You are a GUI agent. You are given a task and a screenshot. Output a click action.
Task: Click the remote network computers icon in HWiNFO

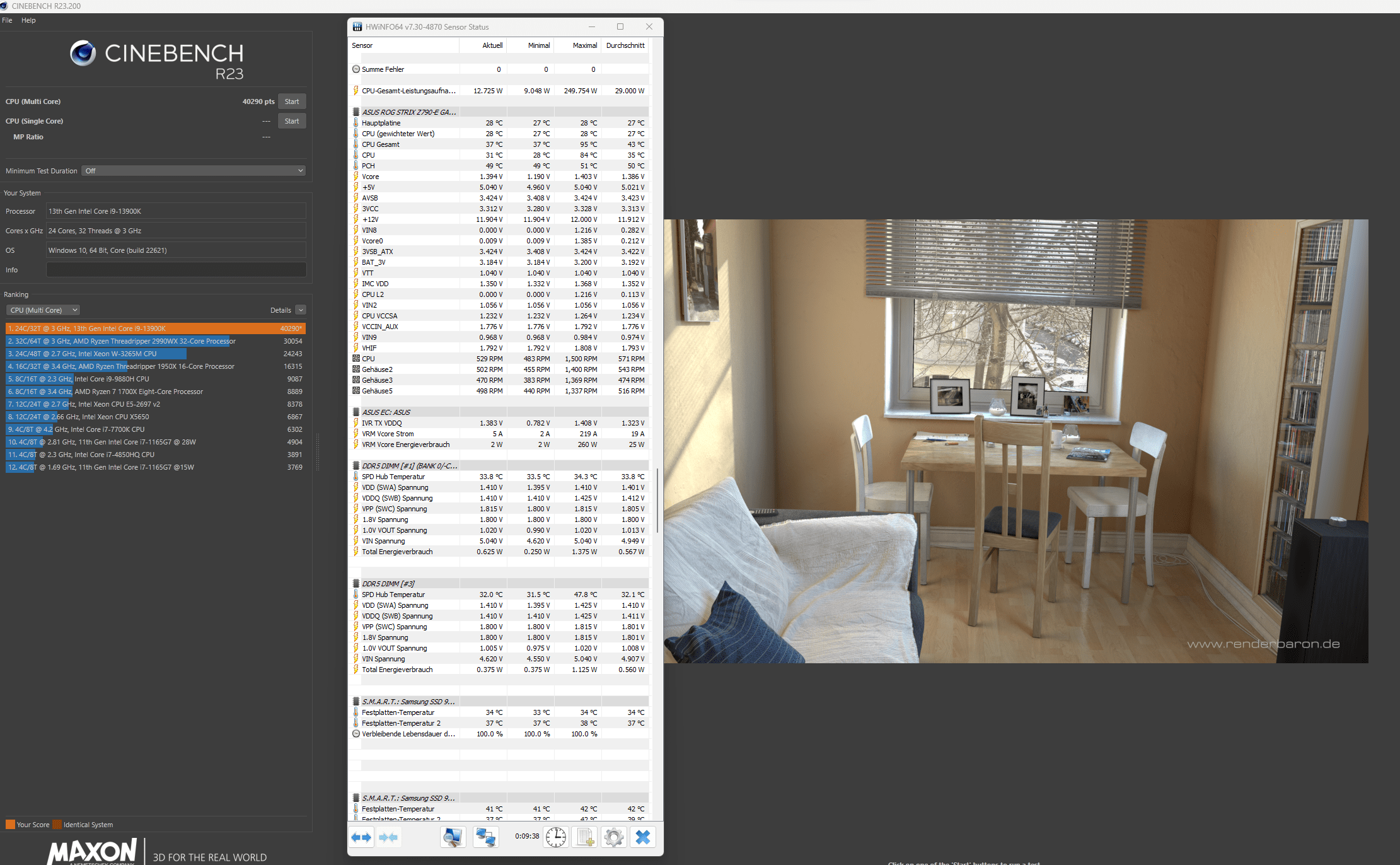click(x=485, y=837)
